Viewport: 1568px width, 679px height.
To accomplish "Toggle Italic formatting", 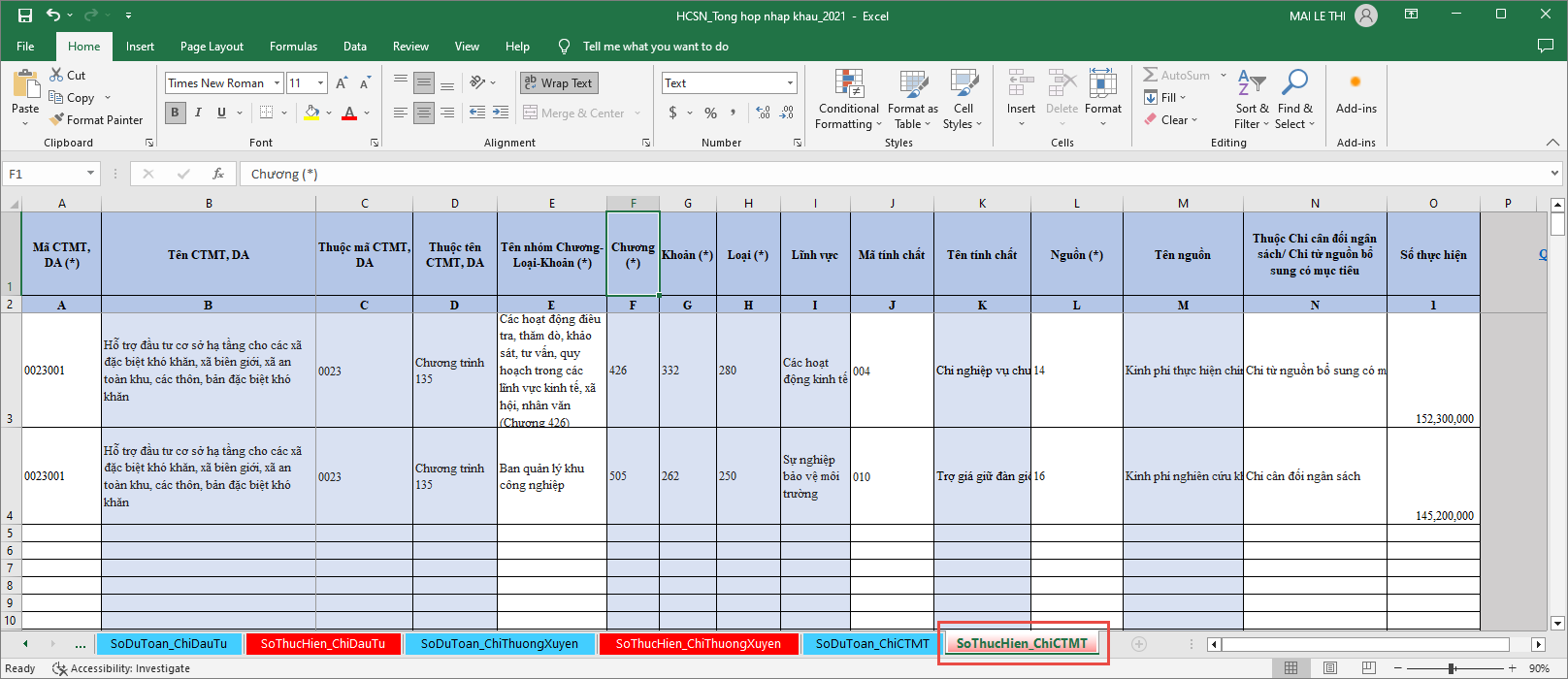I will [198, 113].
